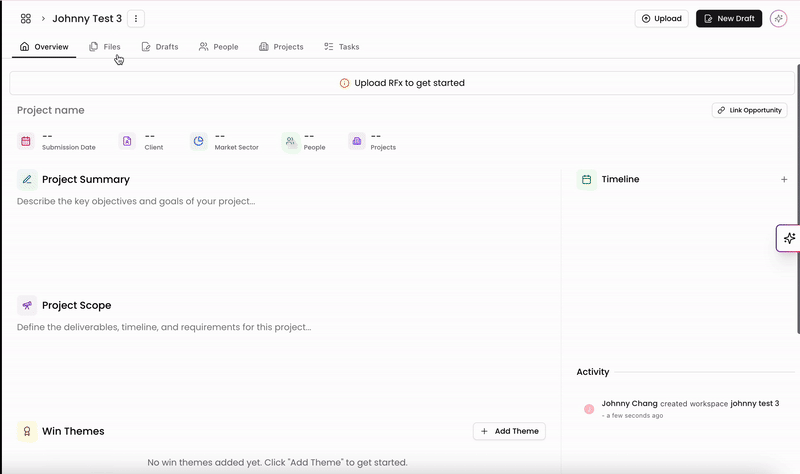The width and height of the screenshot is (800, 474).
Task: Go to the People tab
Action: (218, 46)
